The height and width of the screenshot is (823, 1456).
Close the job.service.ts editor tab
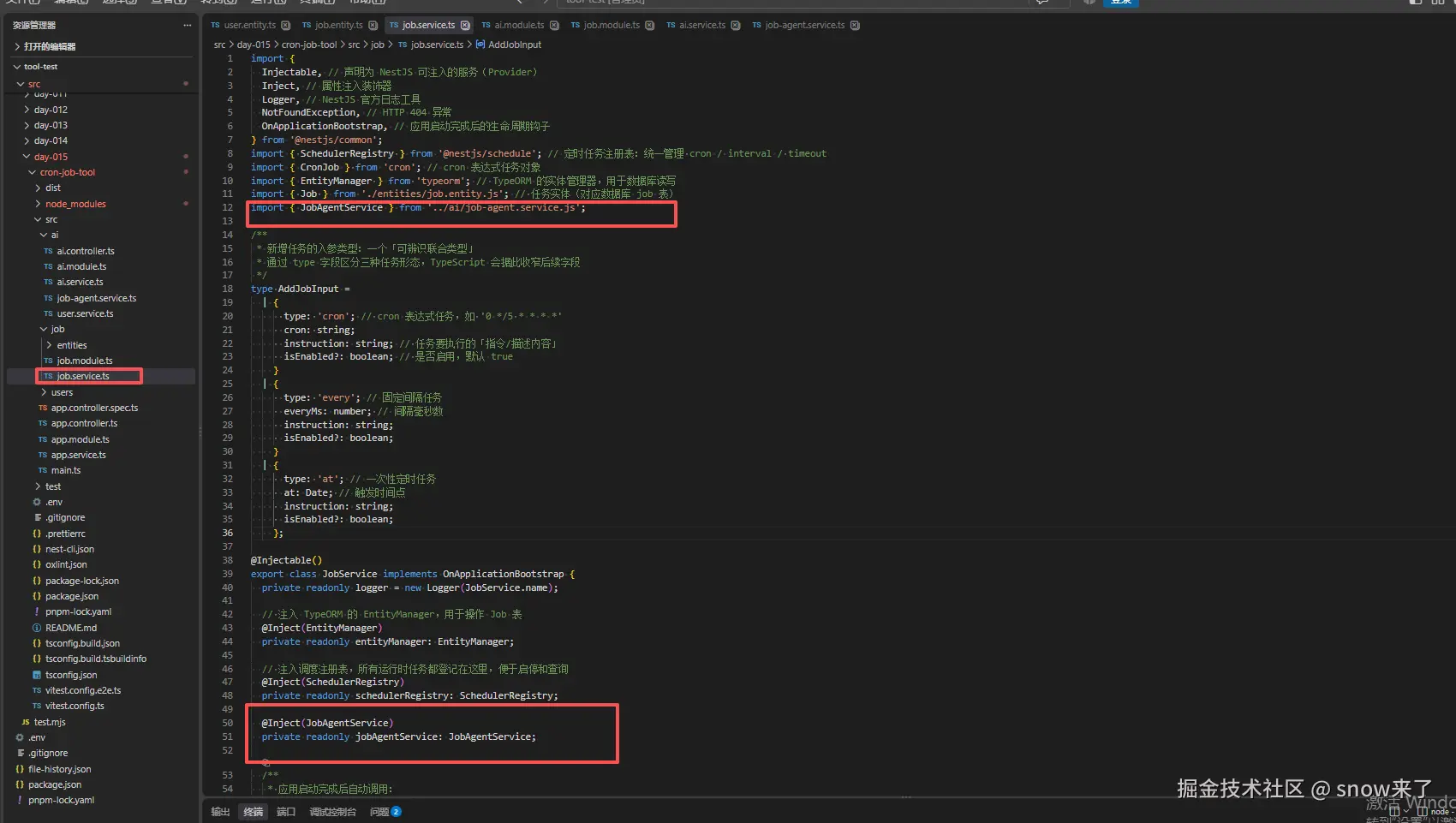(x=465, y=25)
